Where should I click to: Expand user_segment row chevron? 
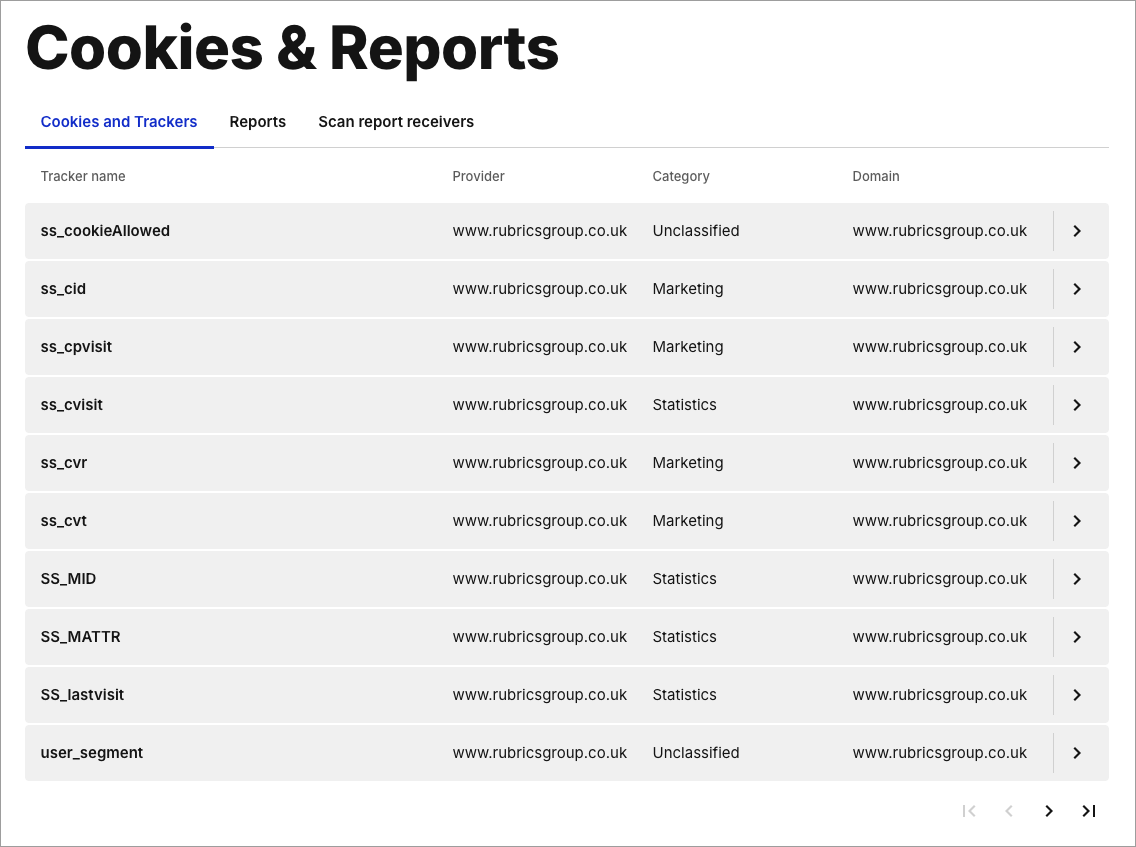(x=1077, y=753)
